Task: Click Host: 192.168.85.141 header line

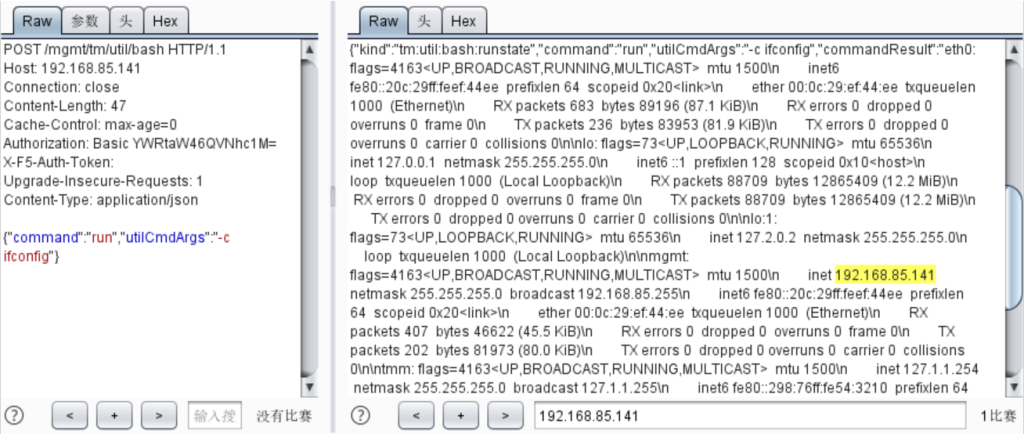Action: point(72,69)
